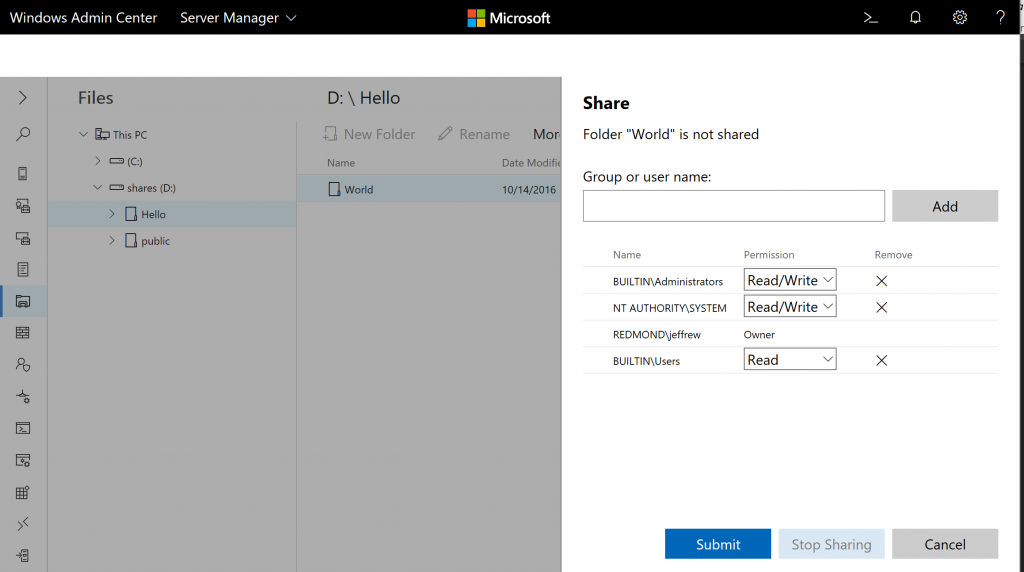Image resolution: width=1024 pixels, height=572 pixels.
Task: Open the More toolbar menu
Action: [547, 134]
